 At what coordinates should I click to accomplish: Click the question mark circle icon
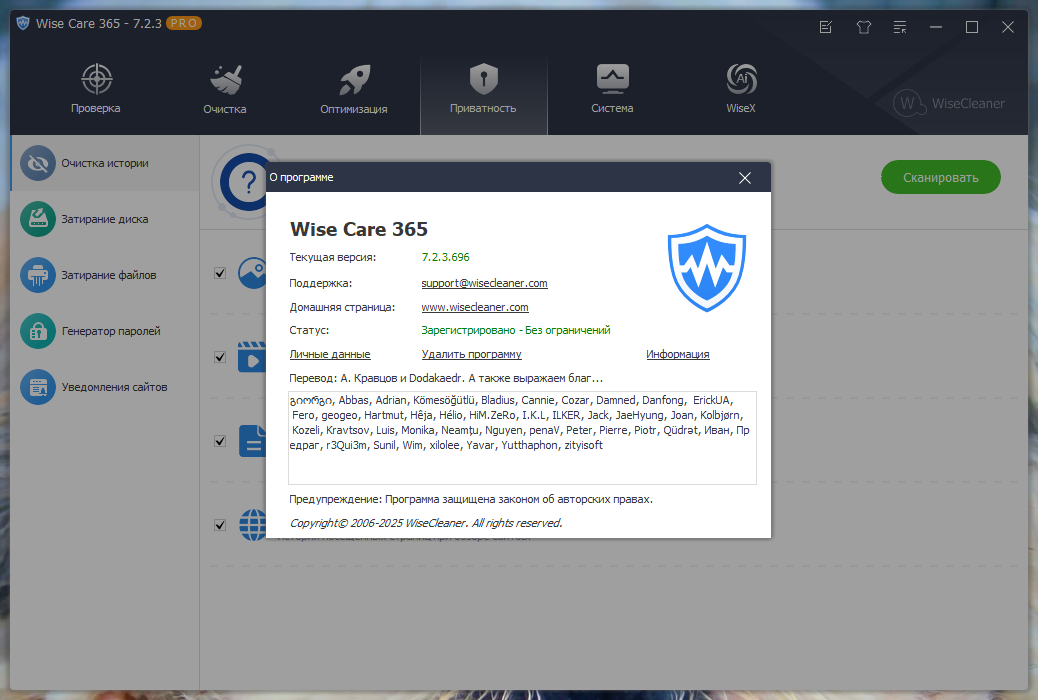(248, 182)
